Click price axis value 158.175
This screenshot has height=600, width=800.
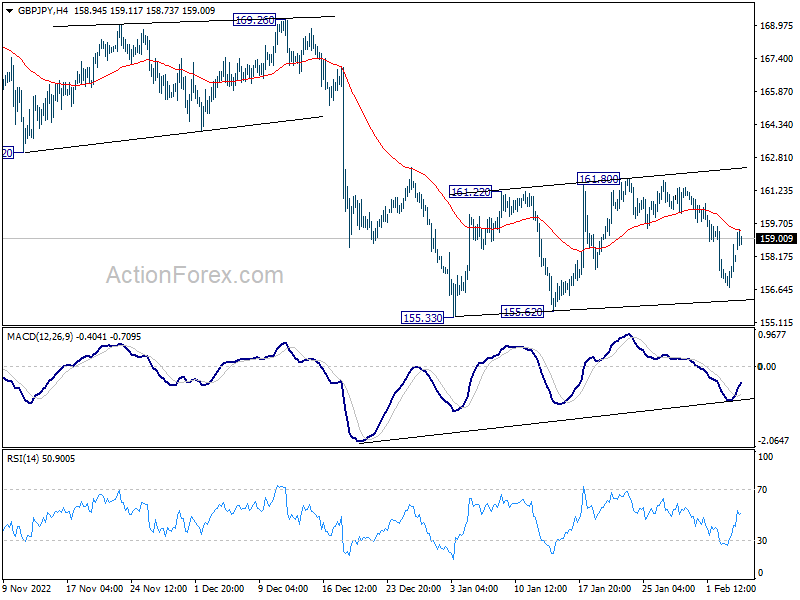[x=777, y=257]
